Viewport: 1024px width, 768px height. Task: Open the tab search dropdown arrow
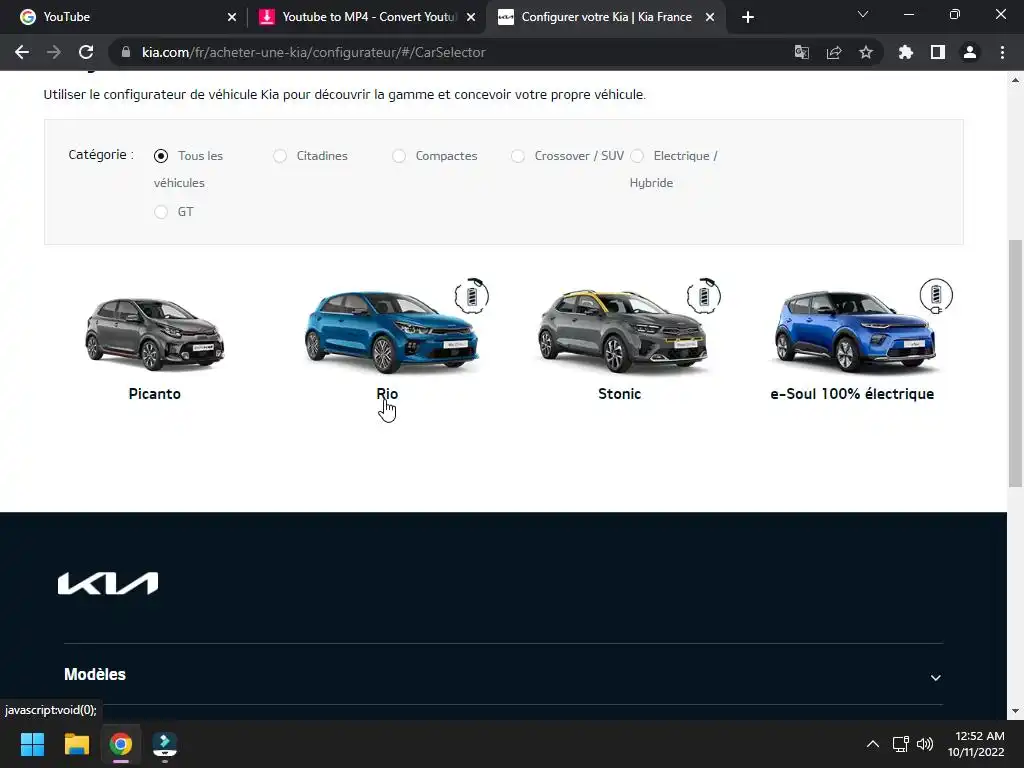click(863, 14)
